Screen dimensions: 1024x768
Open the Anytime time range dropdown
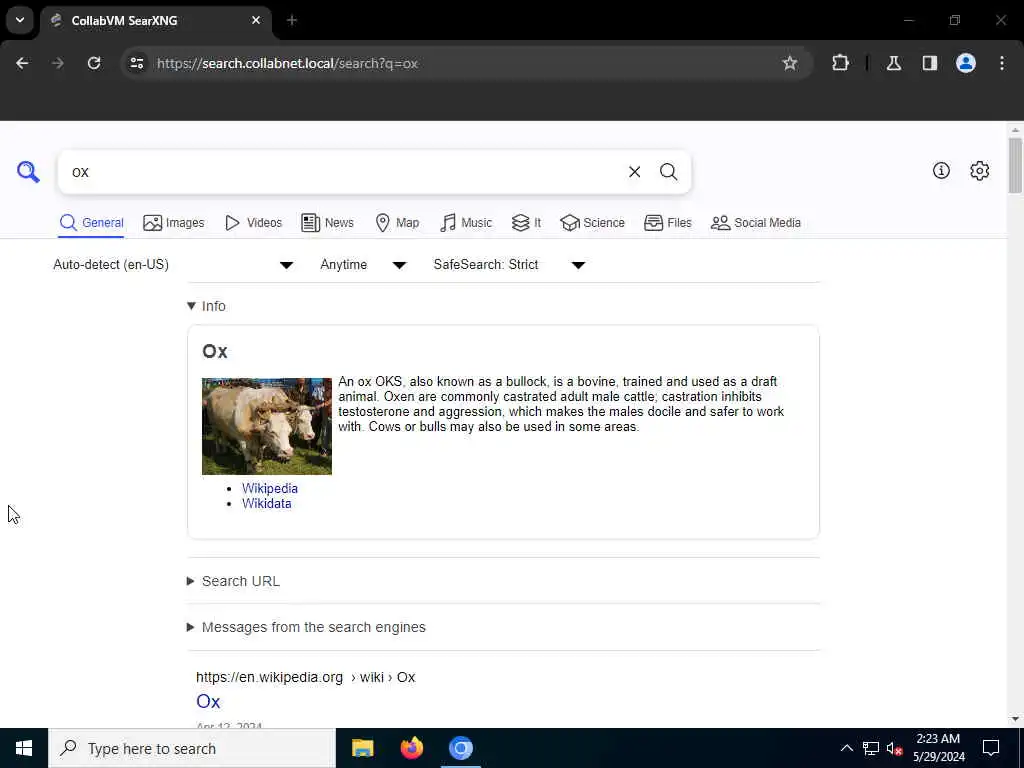pos(363,264)
